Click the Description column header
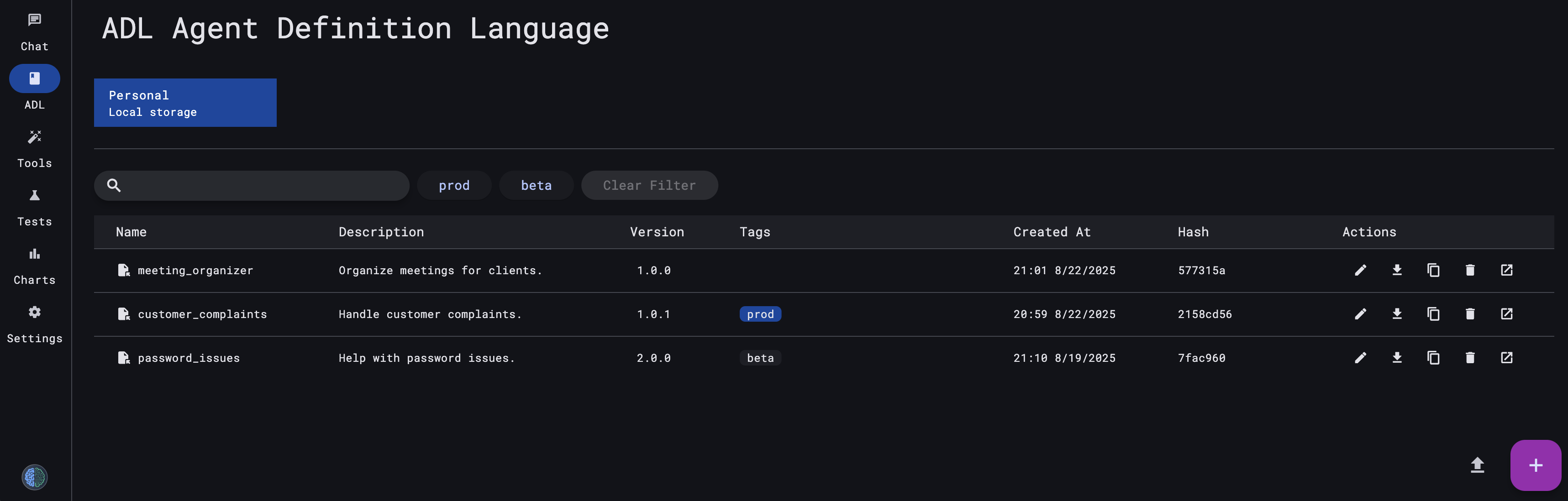The image size is (1568, 501). pyautogui.click(x=381, y=232)
